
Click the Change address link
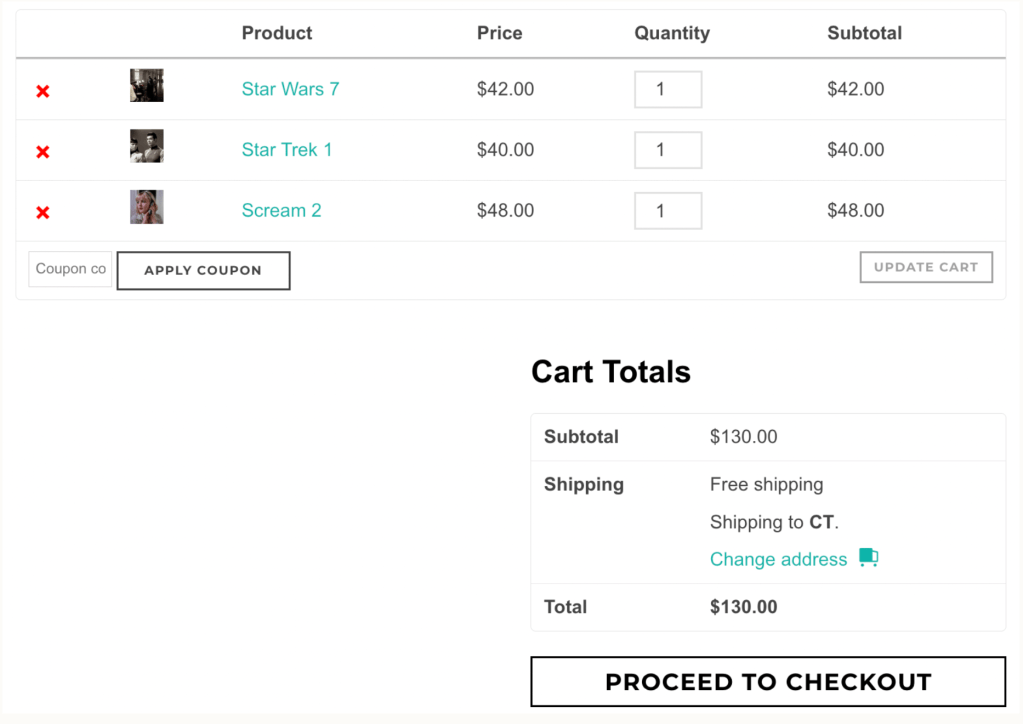(778, 559)
